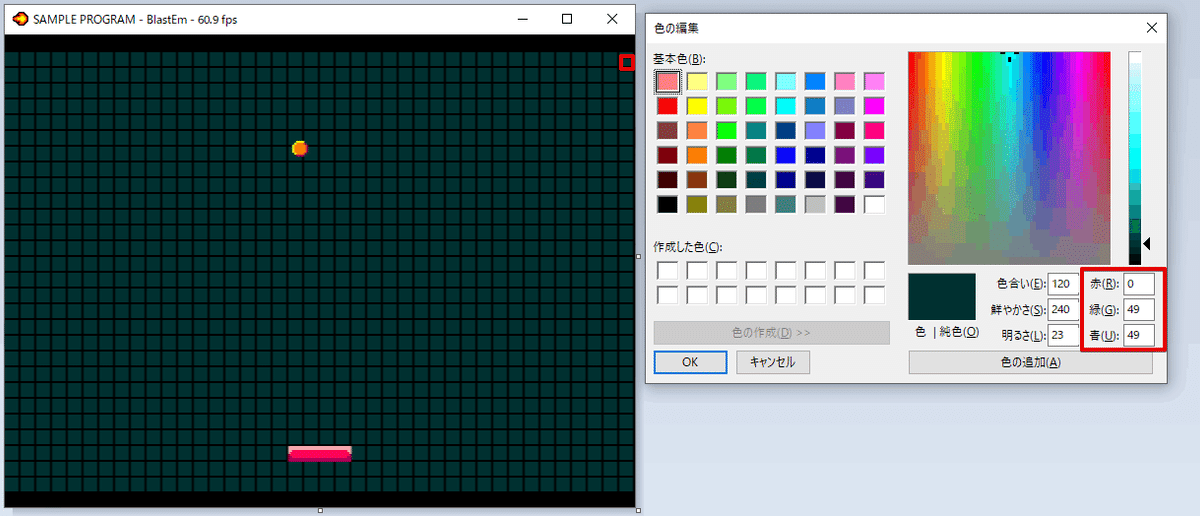Click the vertical brightness gradient bar
The height and width of the screenshot is (516, 1200).
pyautogui.click(x=1134, y=158)
